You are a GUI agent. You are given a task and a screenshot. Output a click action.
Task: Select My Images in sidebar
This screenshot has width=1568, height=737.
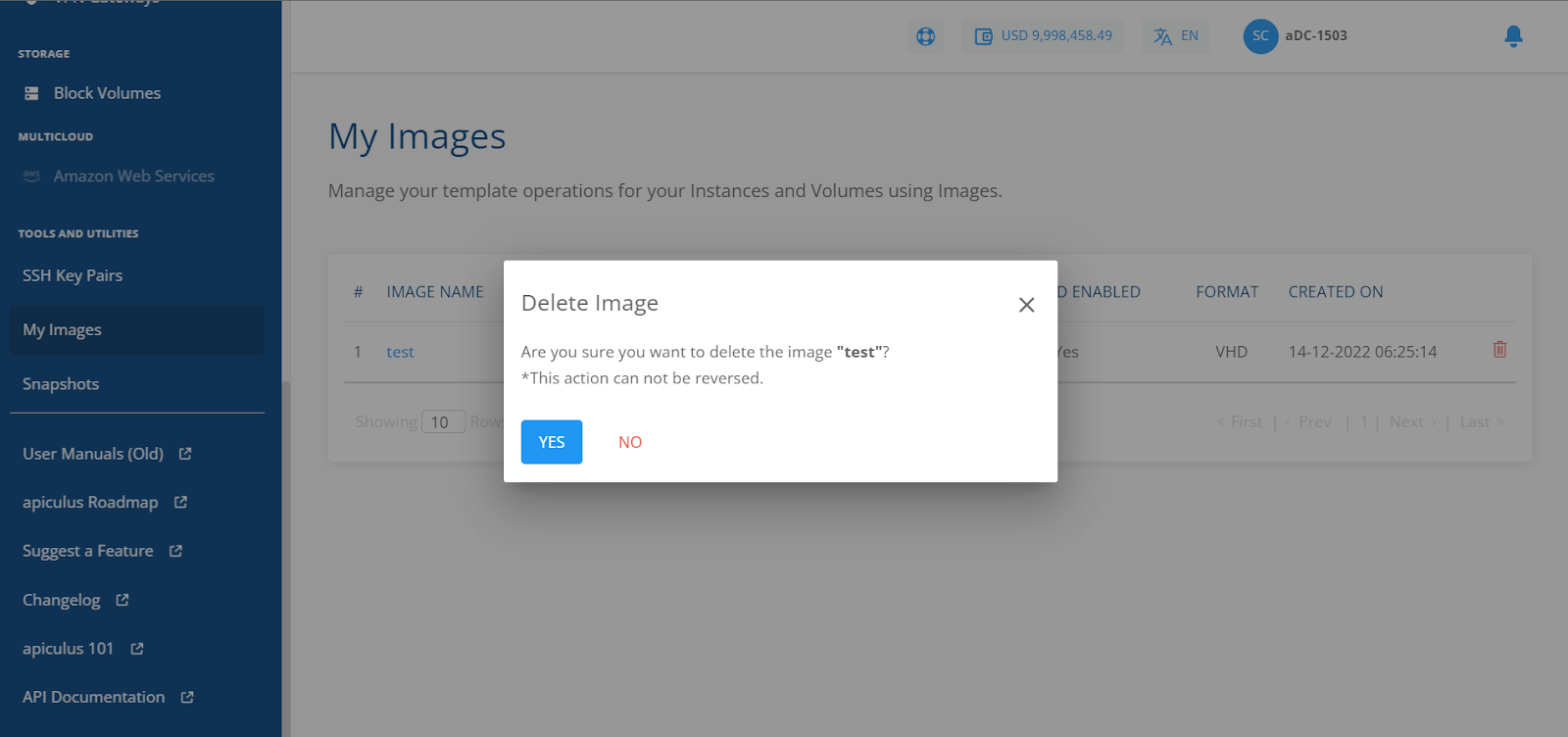(x=137, y=330)
